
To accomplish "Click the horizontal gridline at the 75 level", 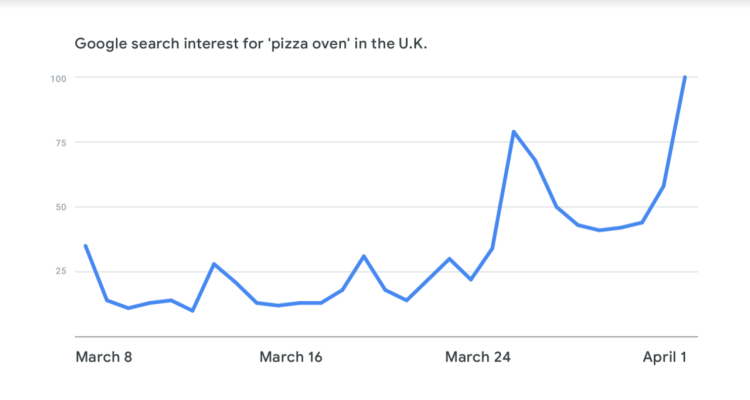I will 300,143.
